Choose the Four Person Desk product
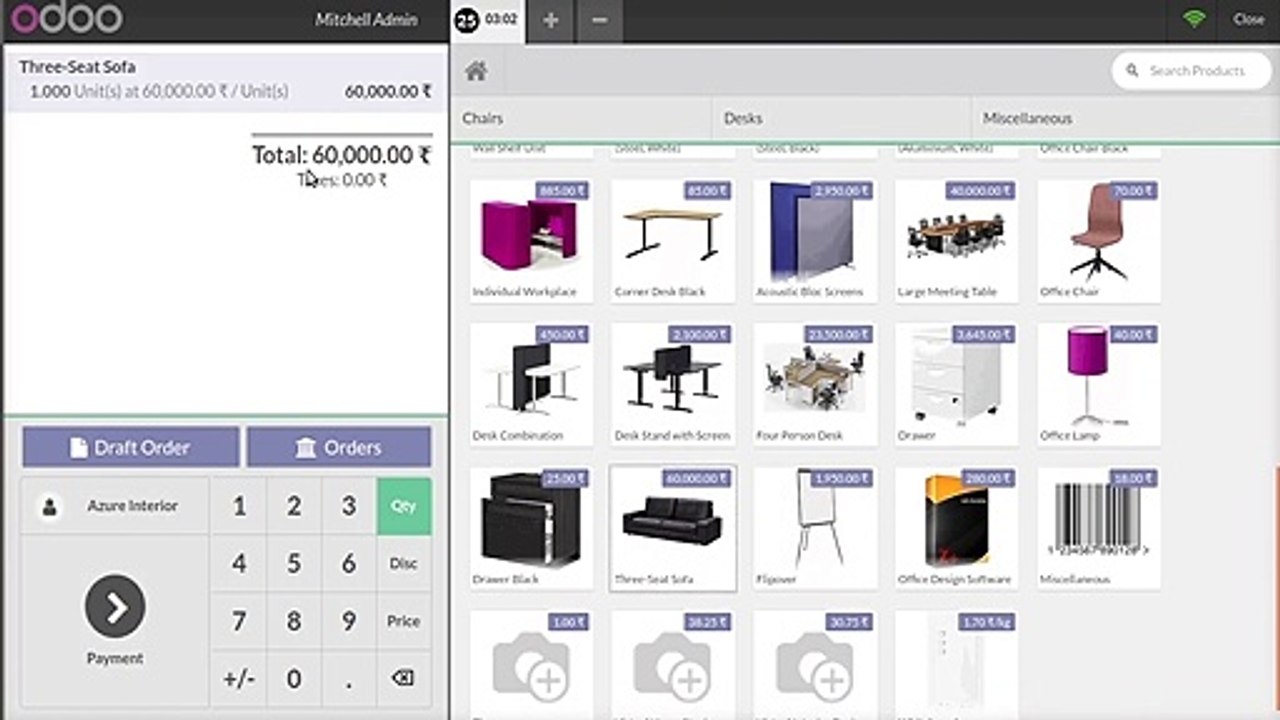This screenshot has height=720, width=1280. (x=815, y=385)
